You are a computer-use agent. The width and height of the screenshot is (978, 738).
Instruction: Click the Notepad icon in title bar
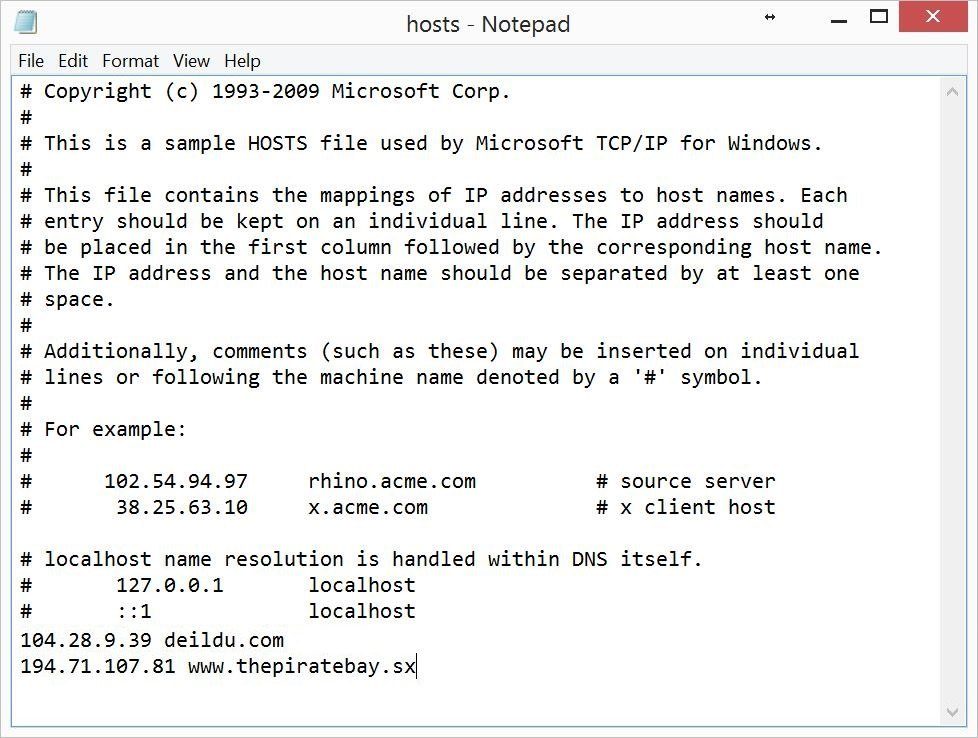click(26, 22)
